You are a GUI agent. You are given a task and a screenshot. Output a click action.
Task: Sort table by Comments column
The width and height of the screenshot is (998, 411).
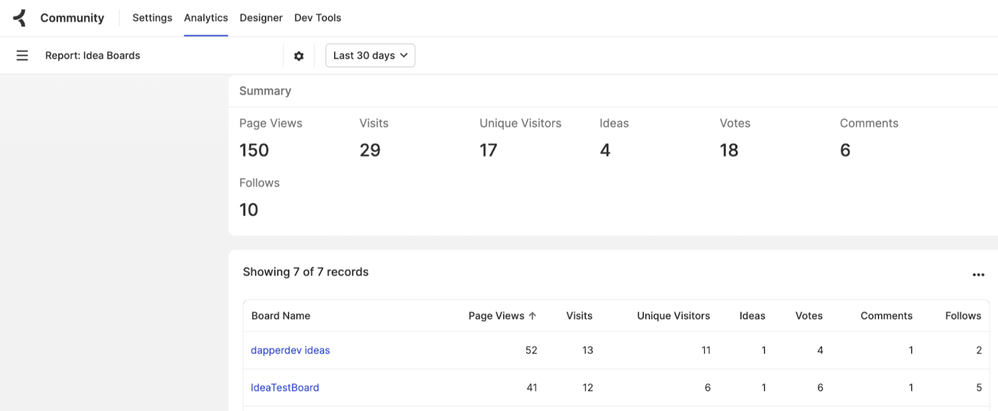point(886,316)
